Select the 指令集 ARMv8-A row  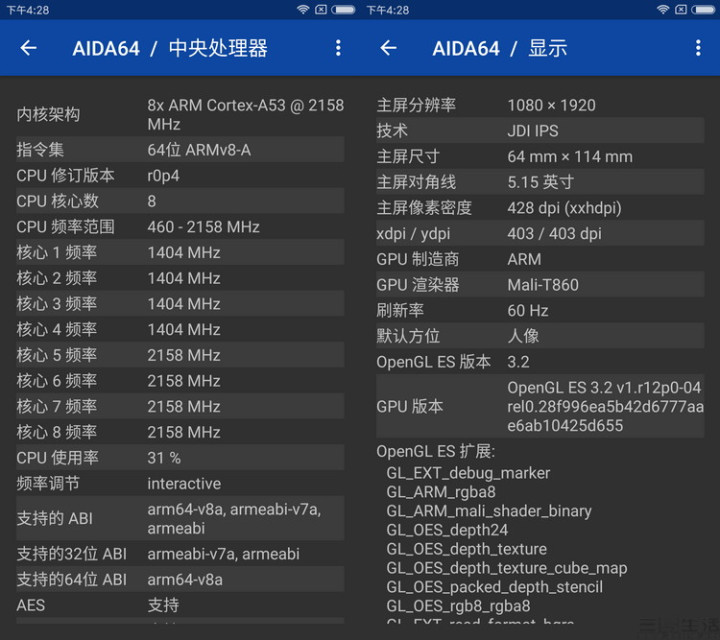(x=180, y=150)
